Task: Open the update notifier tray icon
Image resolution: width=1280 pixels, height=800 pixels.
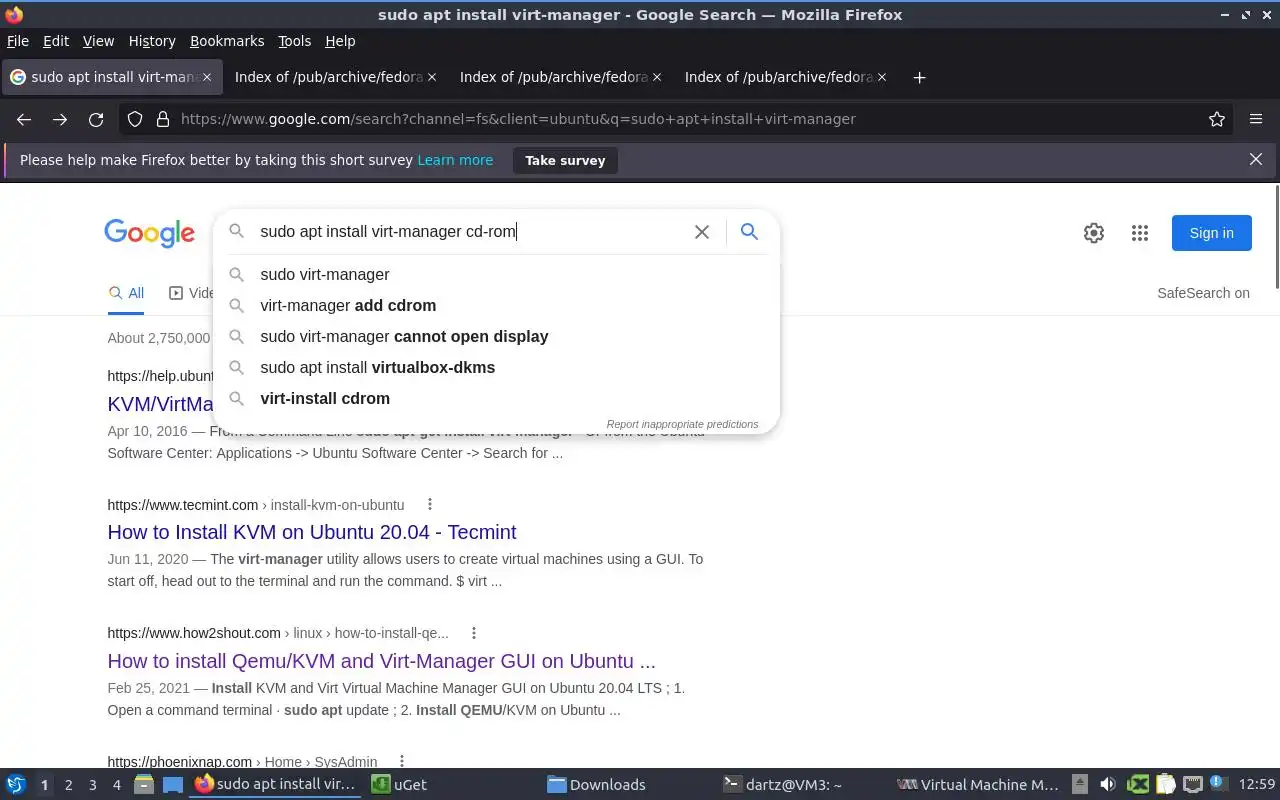Action: [1218, 784]
